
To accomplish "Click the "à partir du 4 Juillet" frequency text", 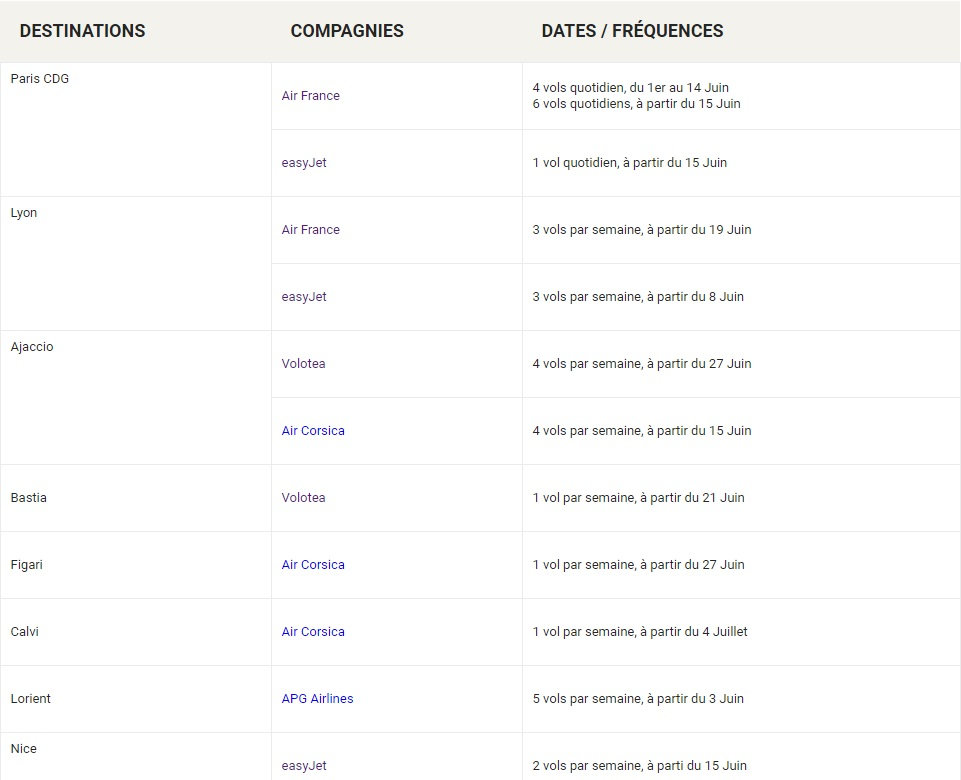I will point(697,632).
